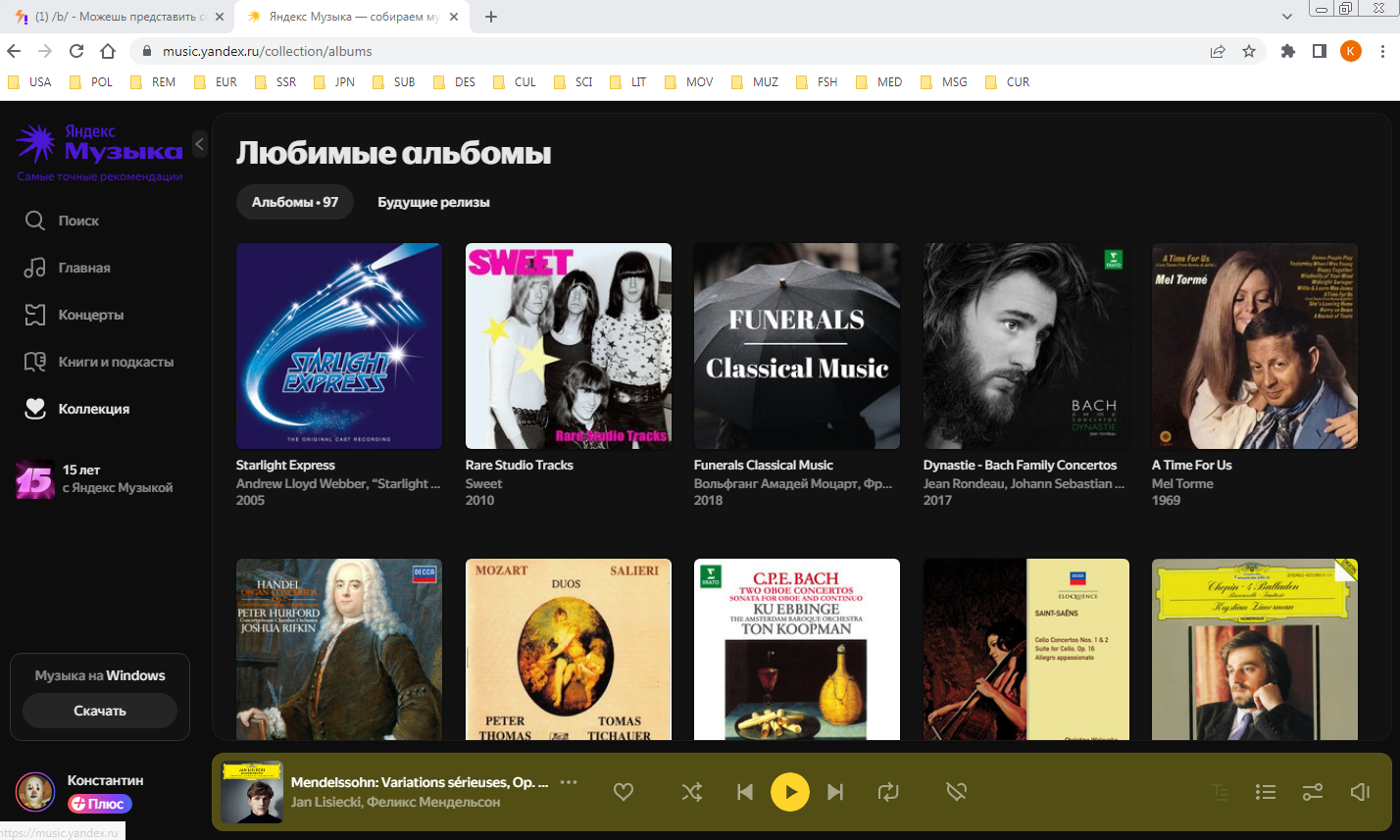Click the Книги и подкасты book icon
1400x840 pixels.
click(x=35, y=362)
